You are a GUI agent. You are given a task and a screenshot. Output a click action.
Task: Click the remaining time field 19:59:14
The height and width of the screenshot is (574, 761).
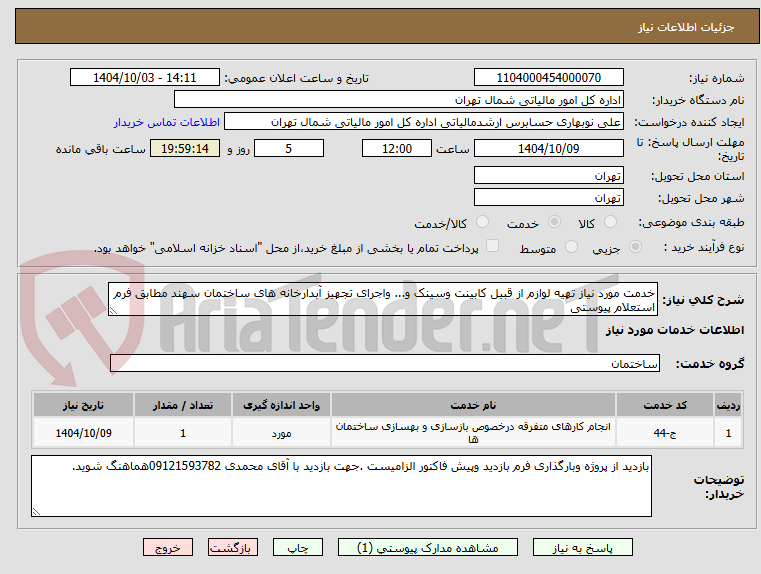click(x=185, y=148)
